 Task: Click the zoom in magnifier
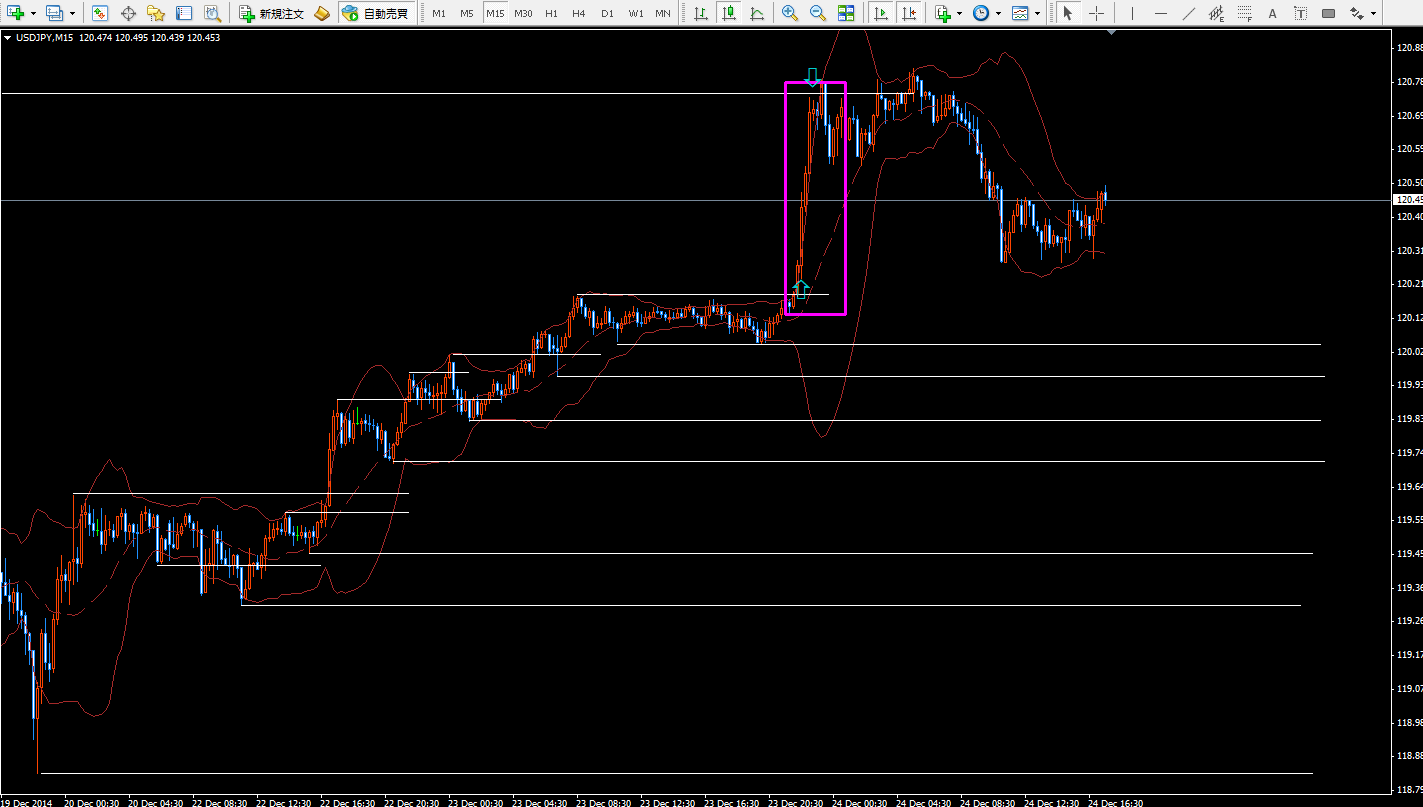pyautogui.click(x=790, y=13)
